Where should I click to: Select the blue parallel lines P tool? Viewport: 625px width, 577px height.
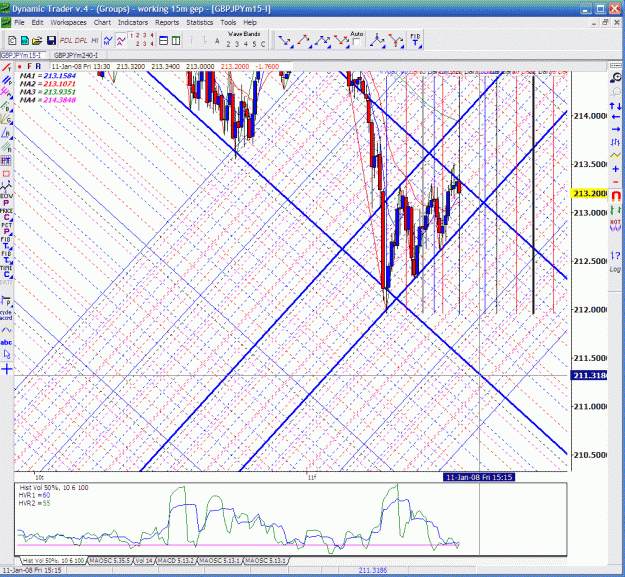6,80
